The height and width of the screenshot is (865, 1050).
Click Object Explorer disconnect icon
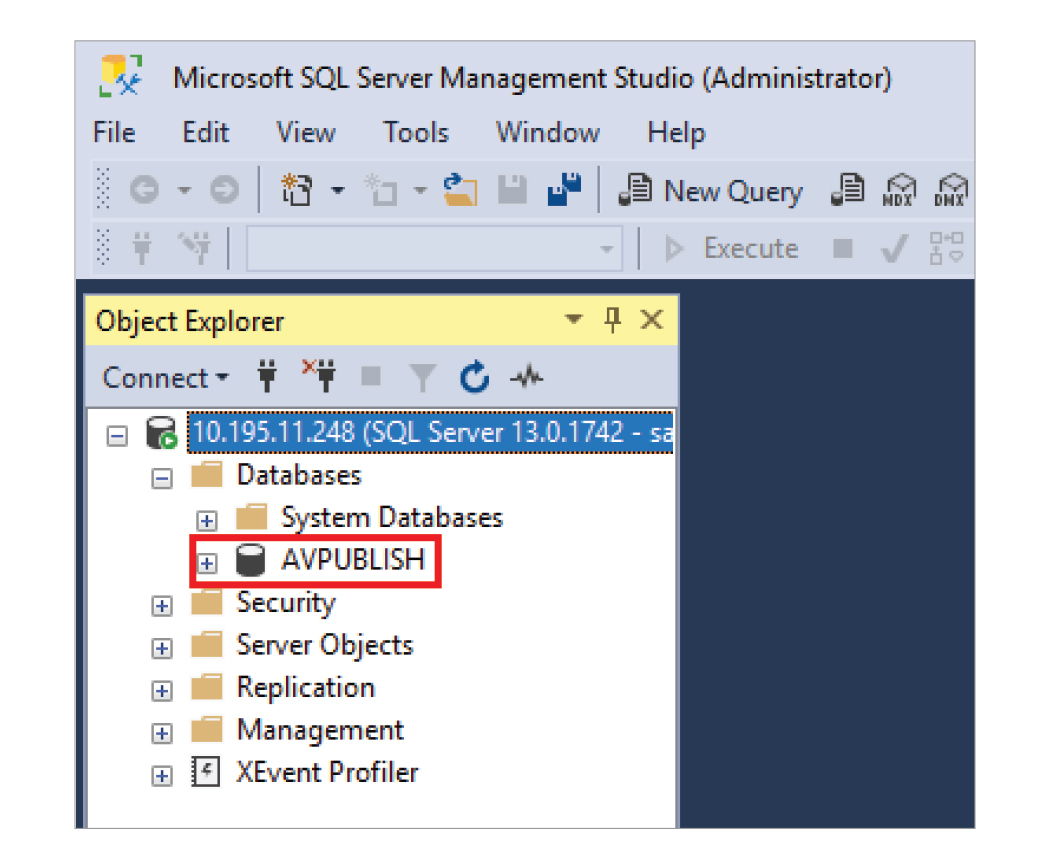tap(319, 376)
